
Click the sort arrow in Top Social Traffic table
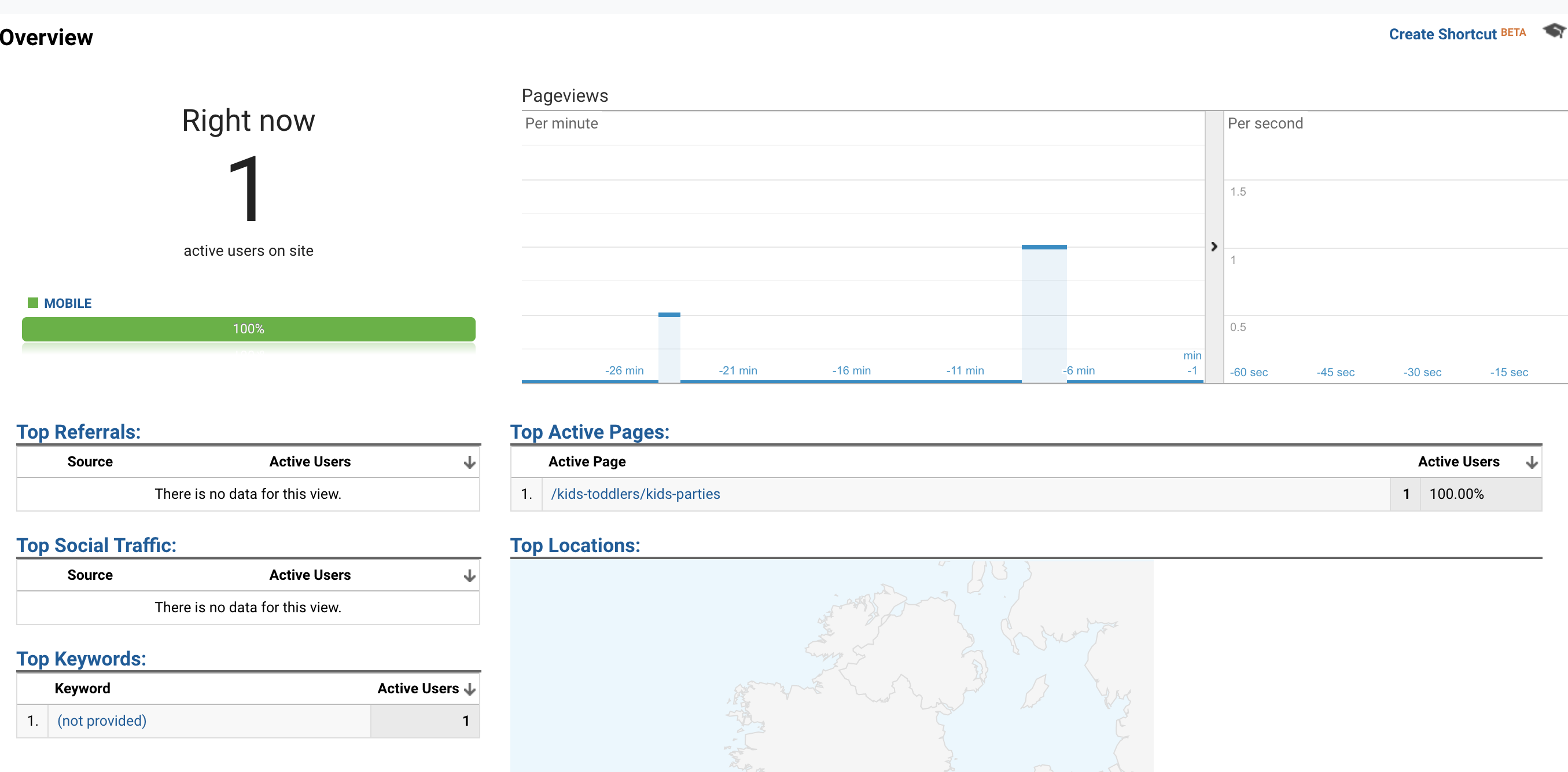pyautogui.click(x=469, y=575)
